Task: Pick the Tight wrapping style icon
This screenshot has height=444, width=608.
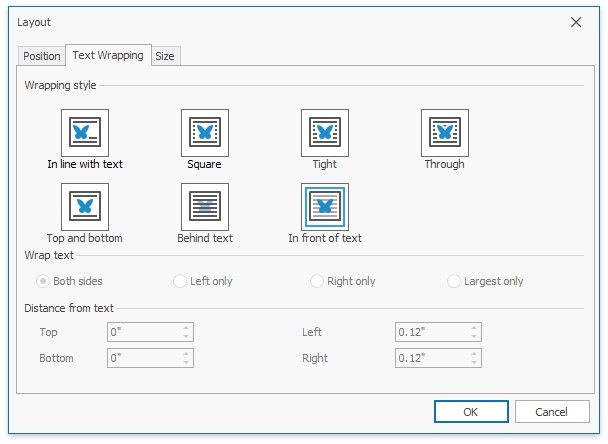Action: (325, 133)
